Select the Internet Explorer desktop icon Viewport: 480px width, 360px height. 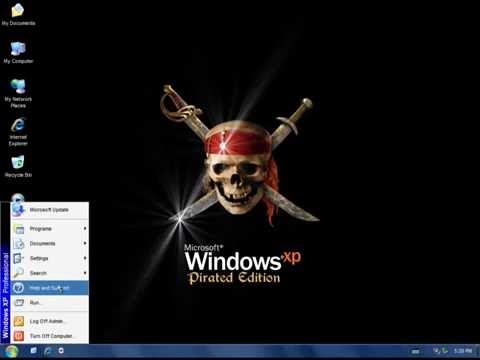click(18, 132)
